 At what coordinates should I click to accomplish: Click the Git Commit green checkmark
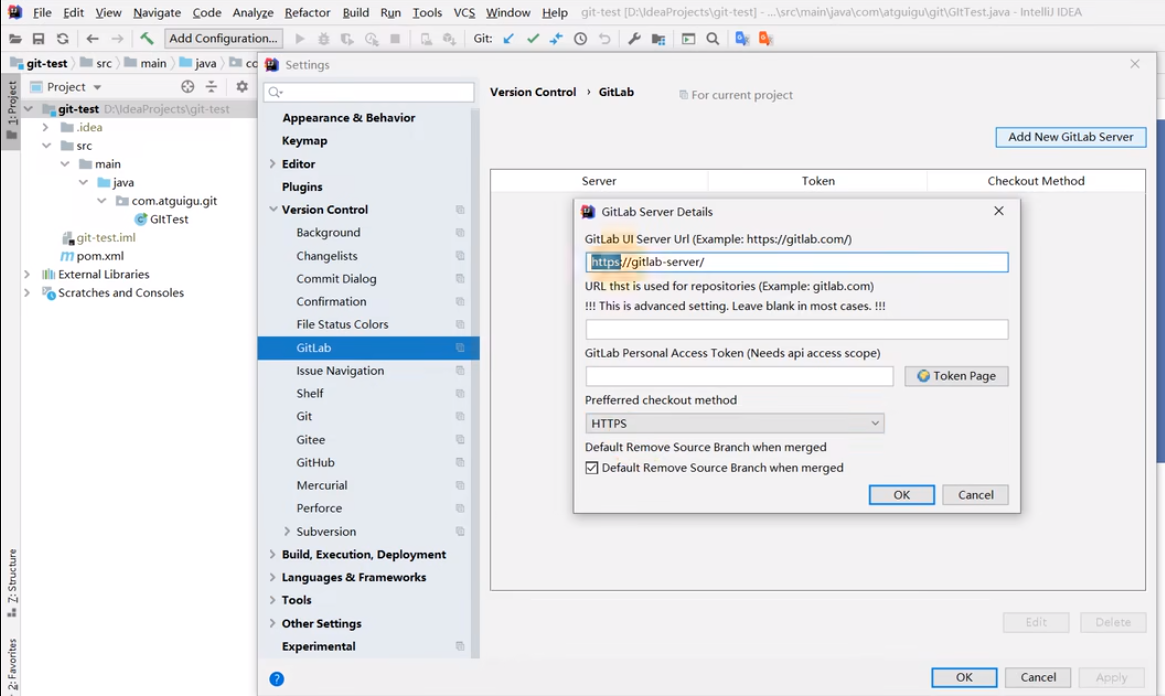pyautogui.click(x=533, y=39)
